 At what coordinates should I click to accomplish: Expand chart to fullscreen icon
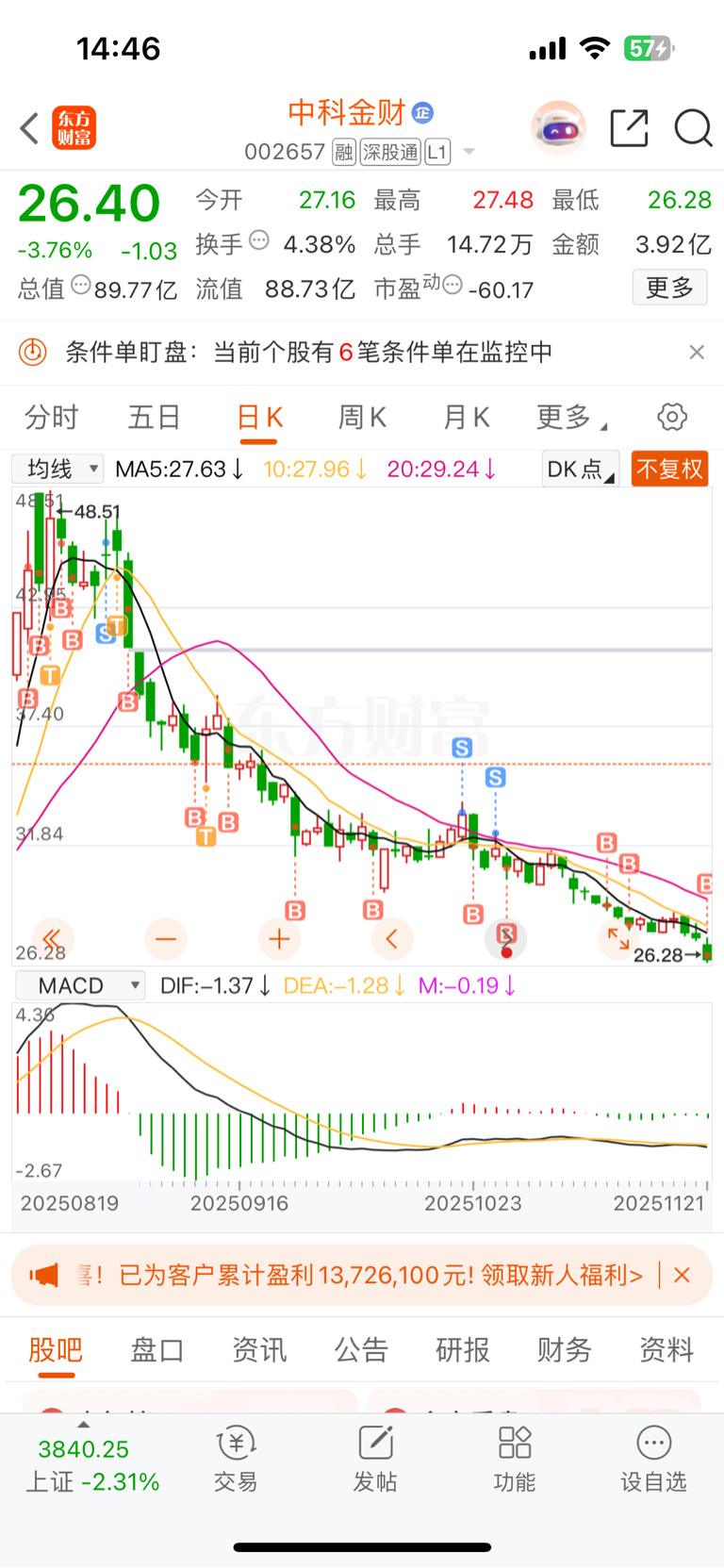tap(618, 938)
